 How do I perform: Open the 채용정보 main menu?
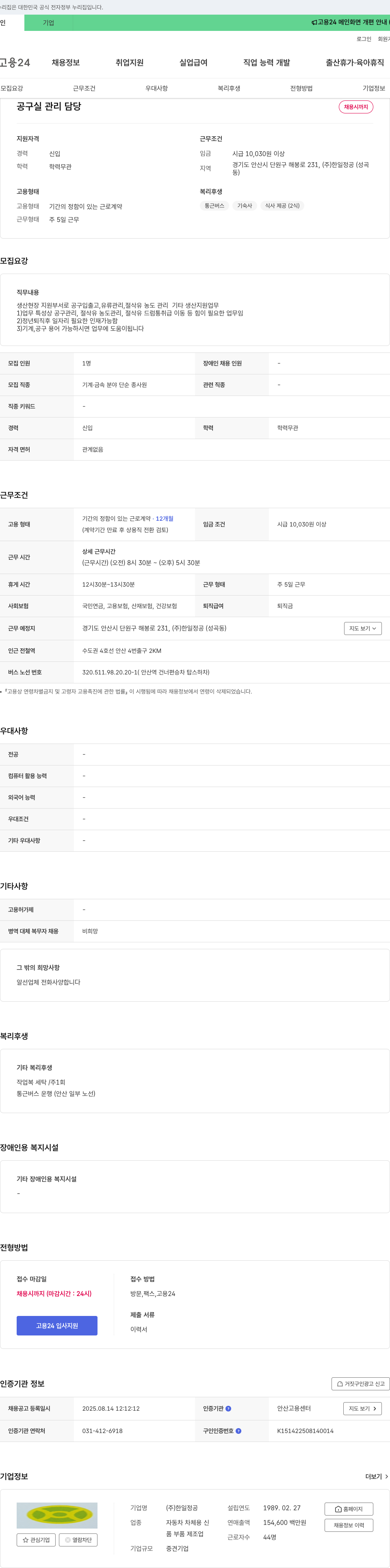pyautogui.click(x=66, y=63)
